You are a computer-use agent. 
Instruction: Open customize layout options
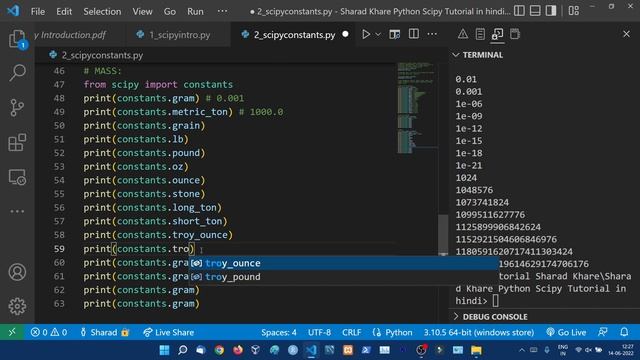pyautogui.click(x=573, y=11)
